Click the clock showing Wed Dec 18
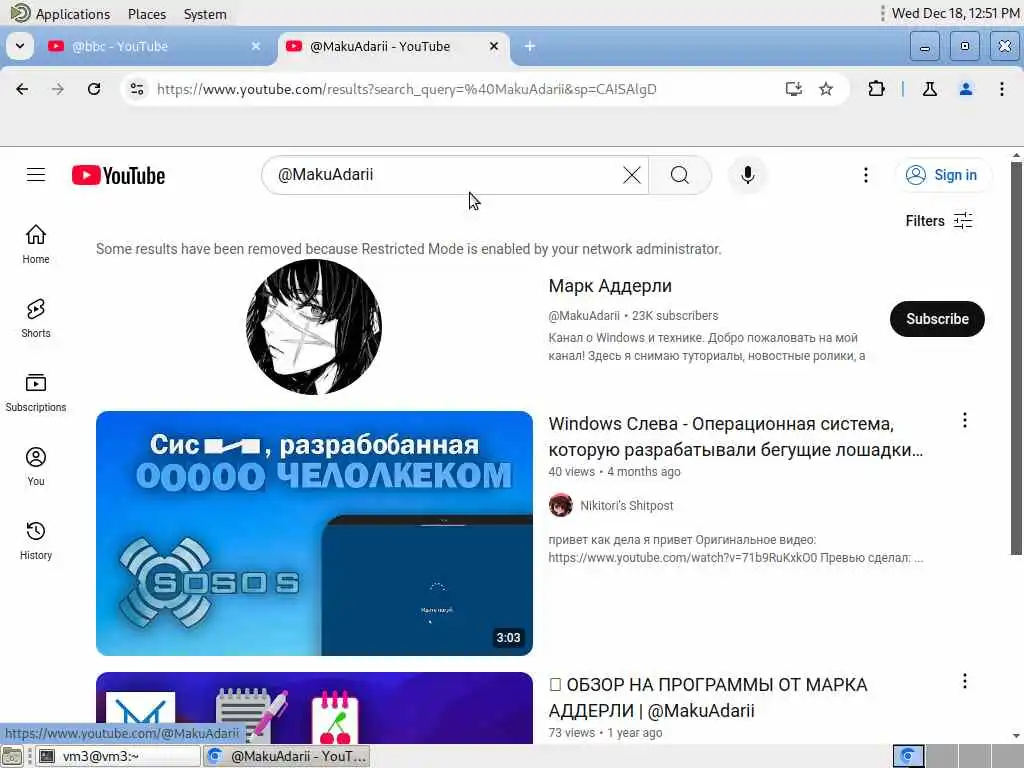 (955, 13)
